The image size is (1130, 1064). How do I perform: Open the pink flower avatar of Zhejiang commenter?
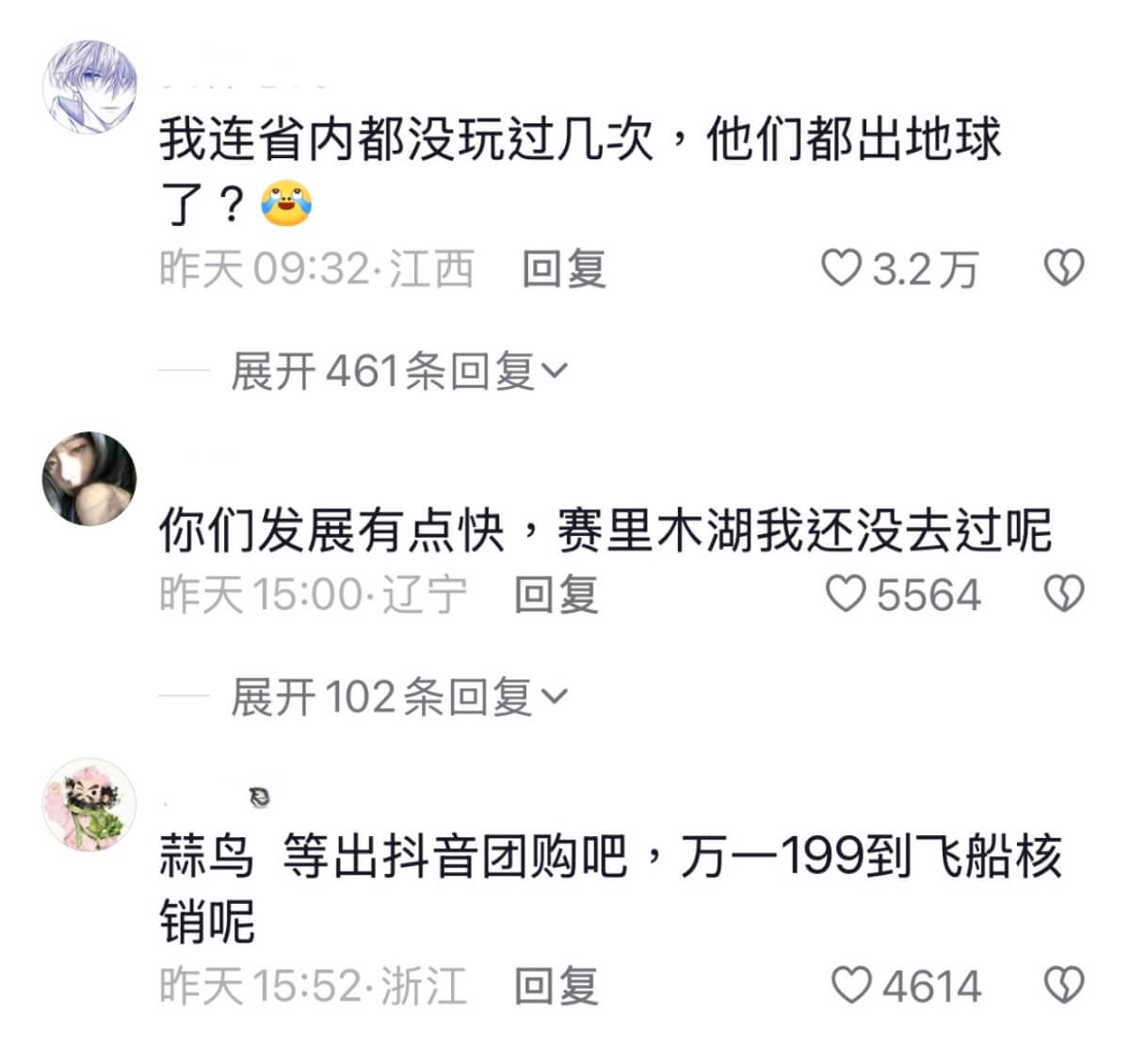click(x=89, y=804)
